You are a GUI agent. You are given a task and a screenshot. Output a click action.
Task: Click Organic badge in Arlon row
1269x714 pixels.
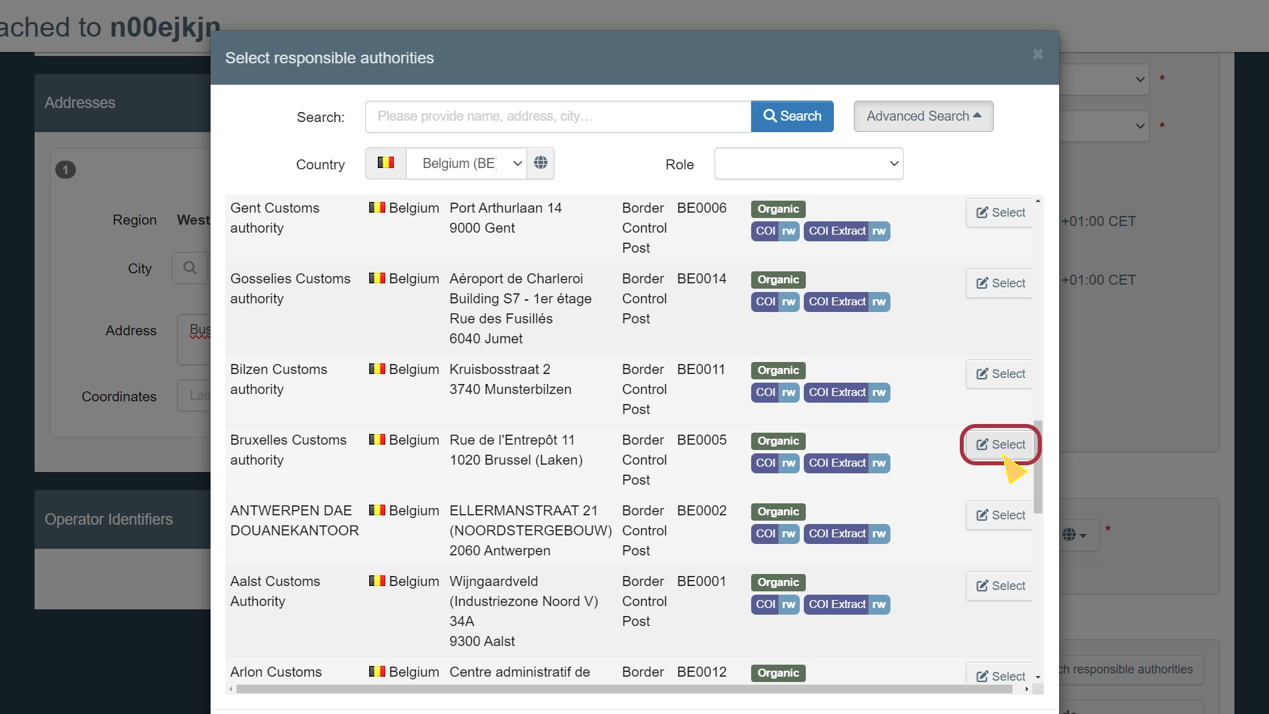click(x=778, y=673)
